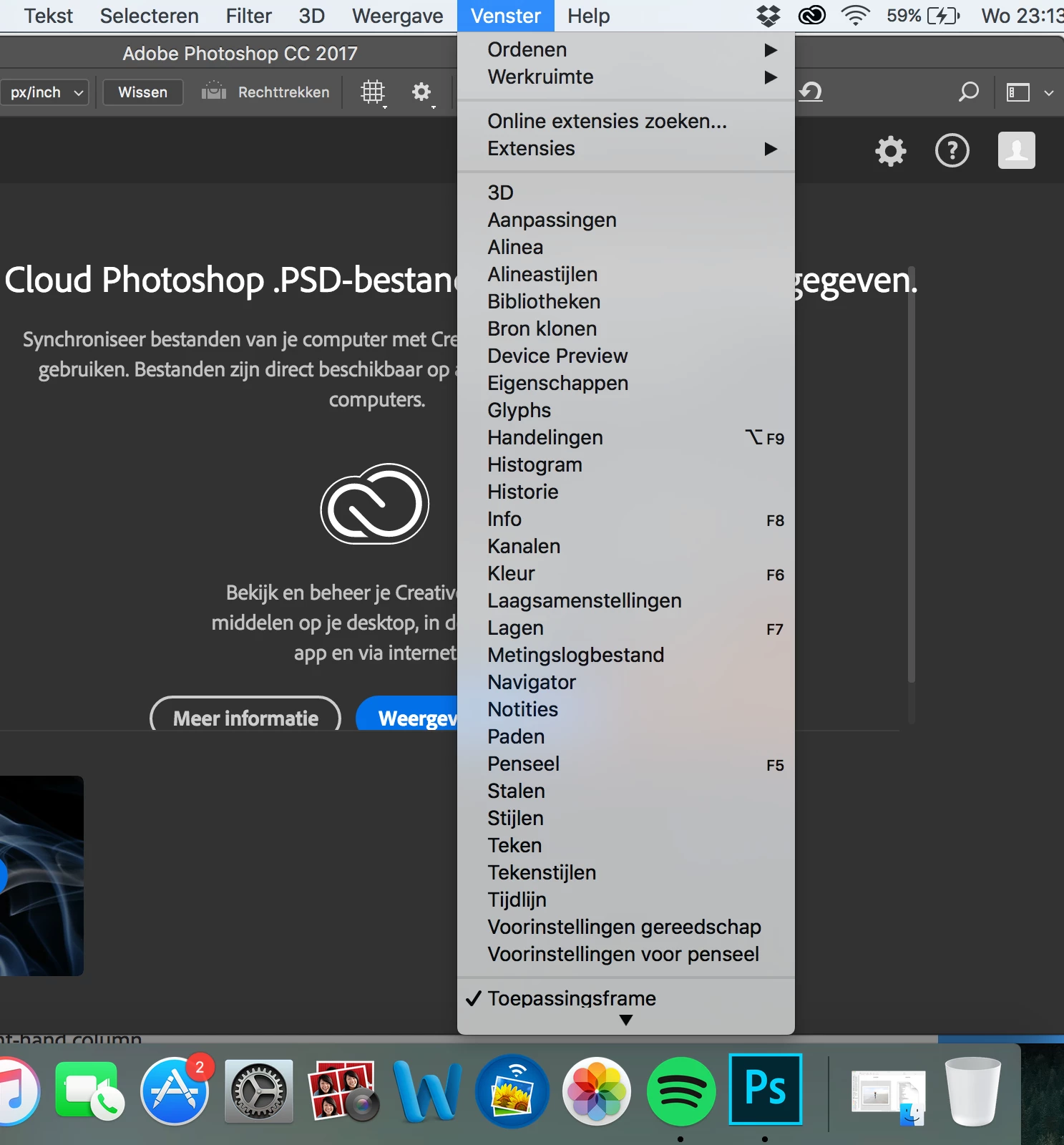Select Eigenschappen menu entry
Viewport: 1064px width, 1145px height.
(x=626, y=383)
